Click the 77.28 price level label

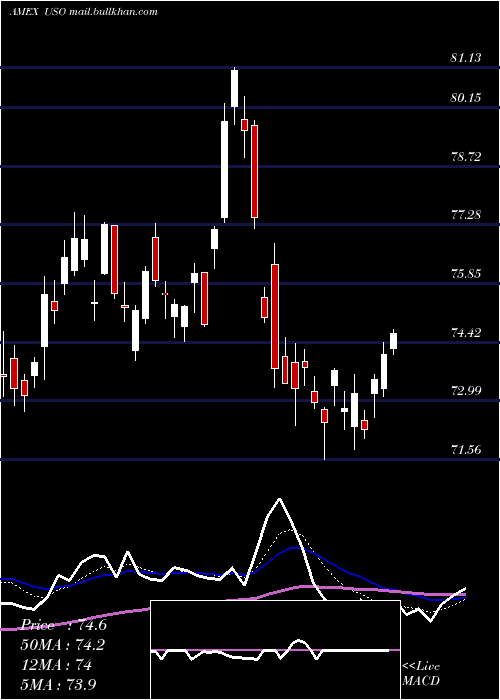pyautogui.click(x=466, y=215)
